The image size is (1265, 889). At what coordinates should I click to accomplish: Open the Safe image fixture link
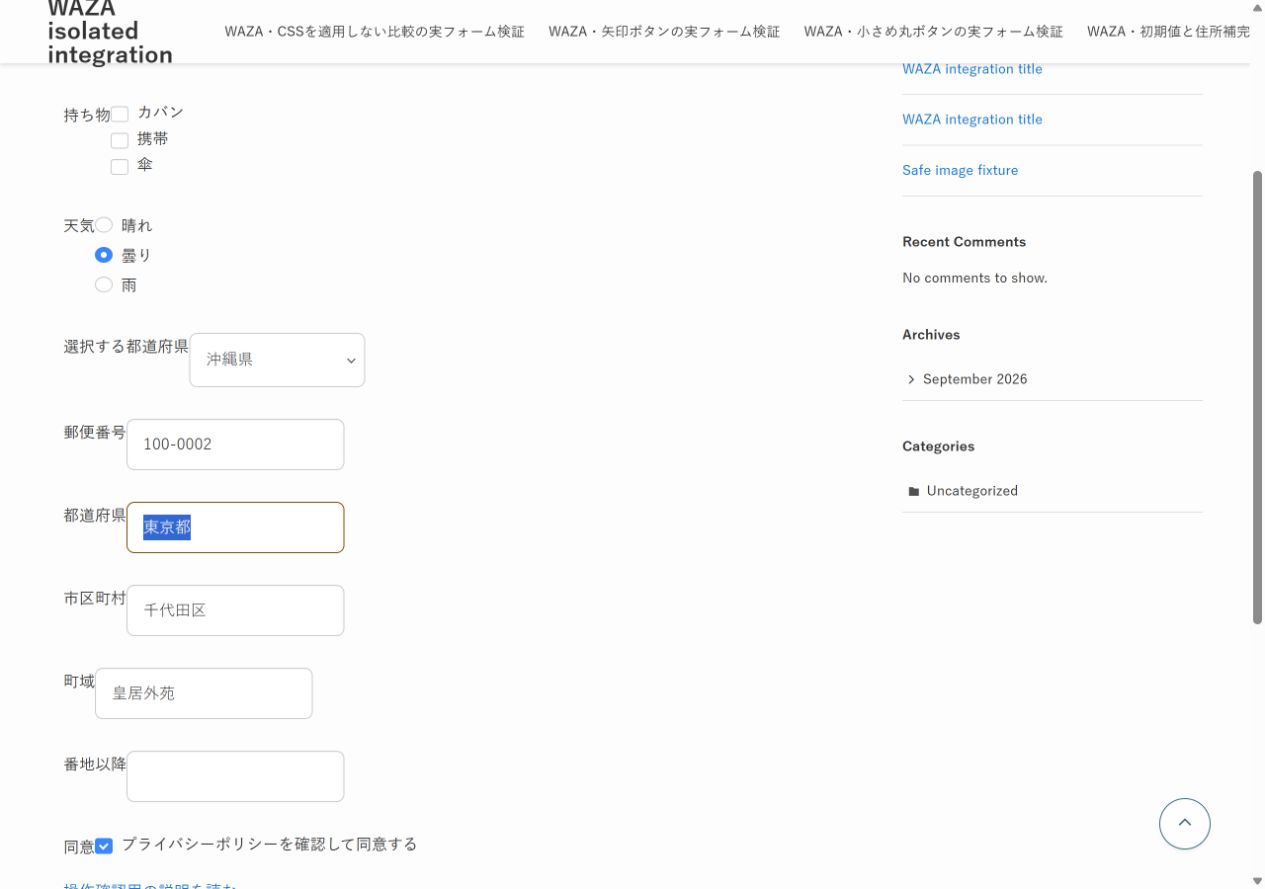pos(960,170)
